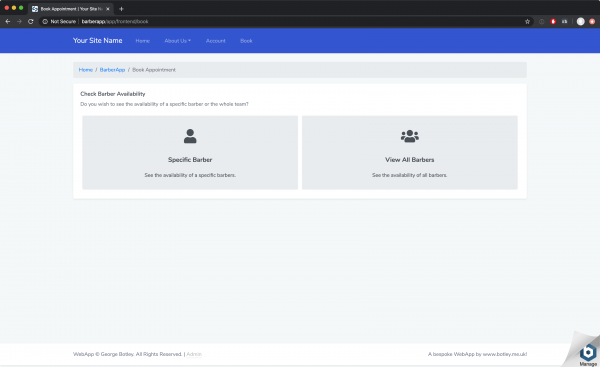Go to Home in the navbar

[x=142, y=41]
